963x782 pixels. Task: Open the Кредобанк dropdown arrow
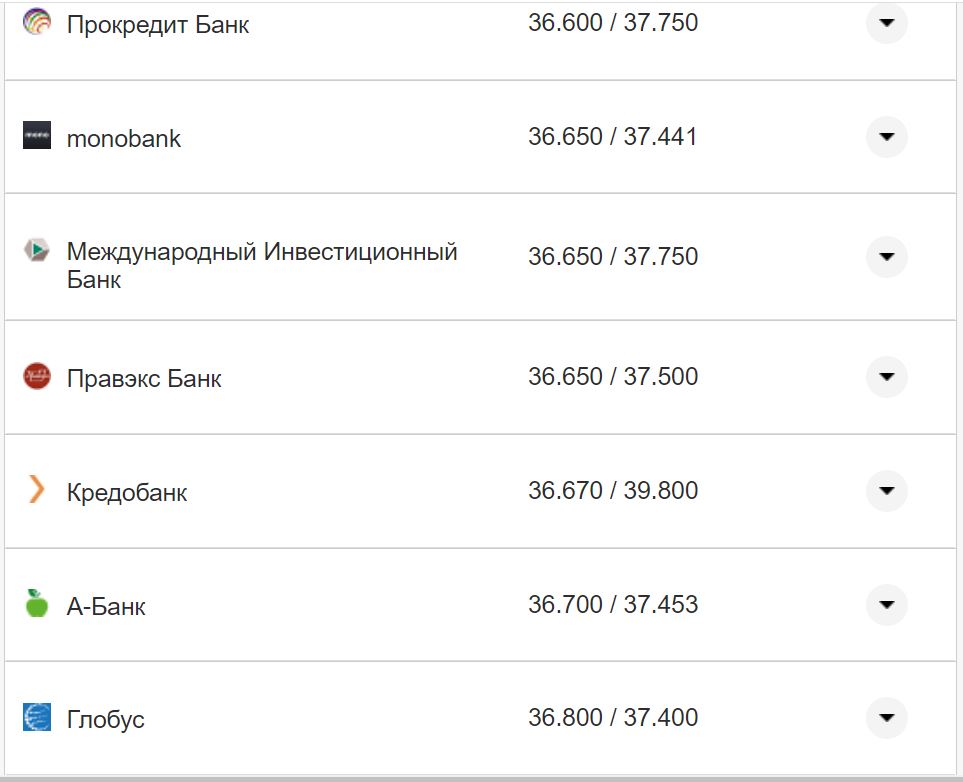(x=886, y=491)
